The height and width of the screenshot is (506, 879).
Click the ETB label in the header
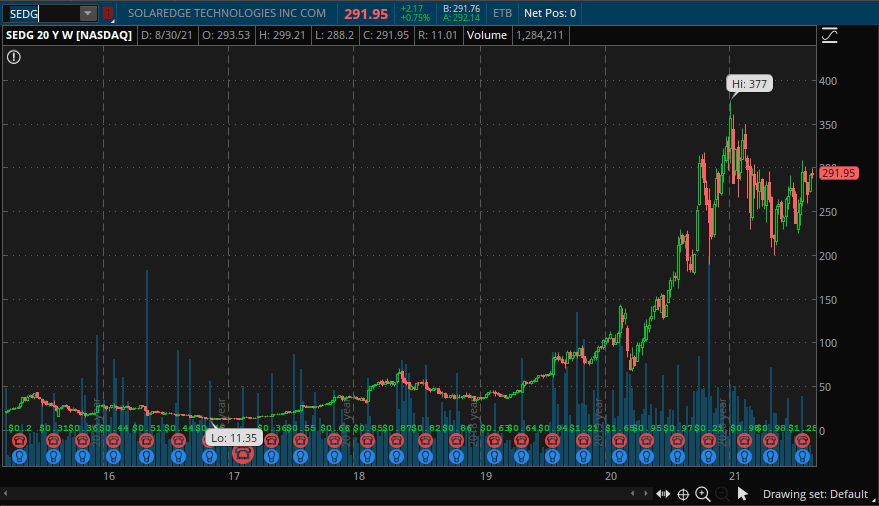click(x=502, y=13)
